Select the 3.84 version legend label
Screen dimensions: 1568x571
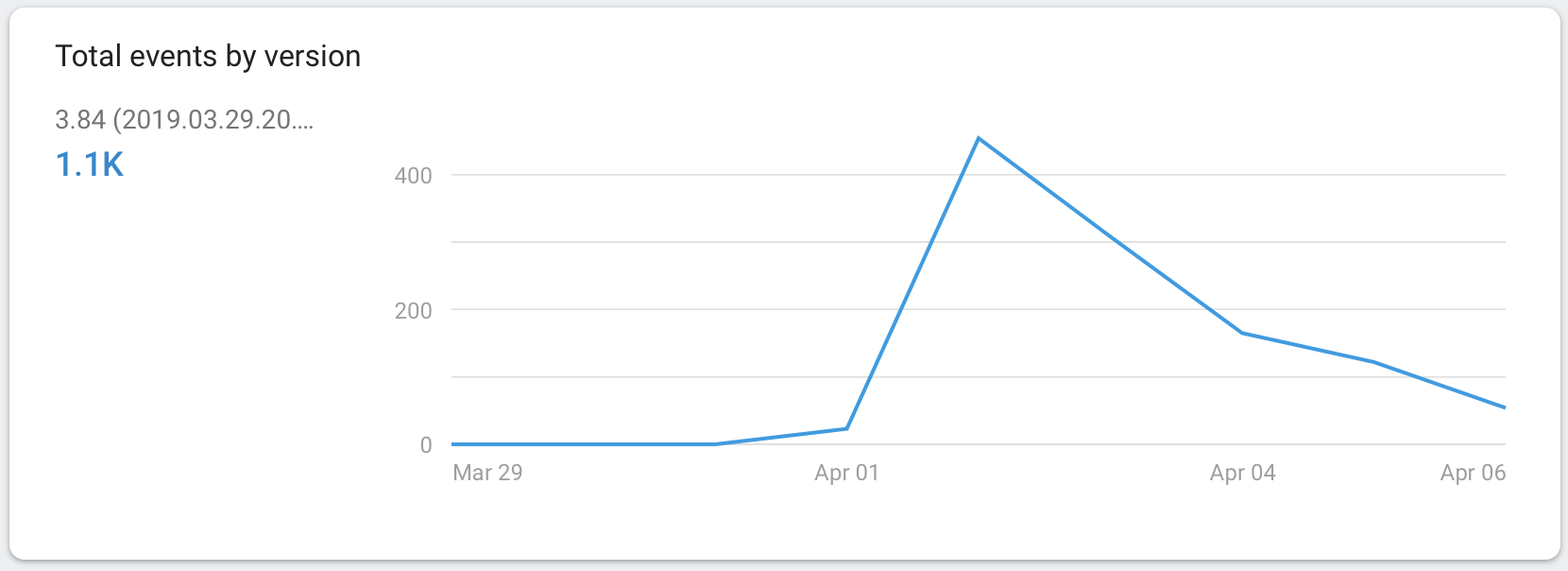click(x=184, y=120)
